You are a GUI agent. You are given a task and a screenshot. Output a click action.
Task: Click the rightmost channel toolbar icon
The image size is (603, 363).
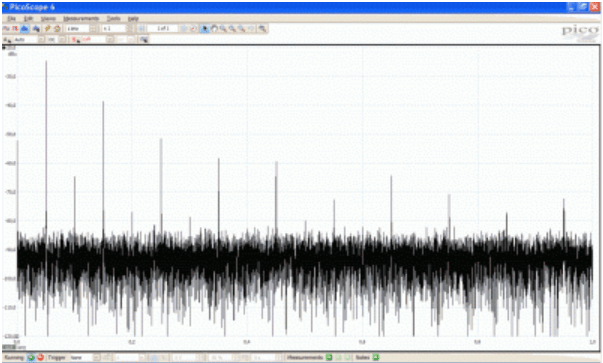(x=144, y=40)
